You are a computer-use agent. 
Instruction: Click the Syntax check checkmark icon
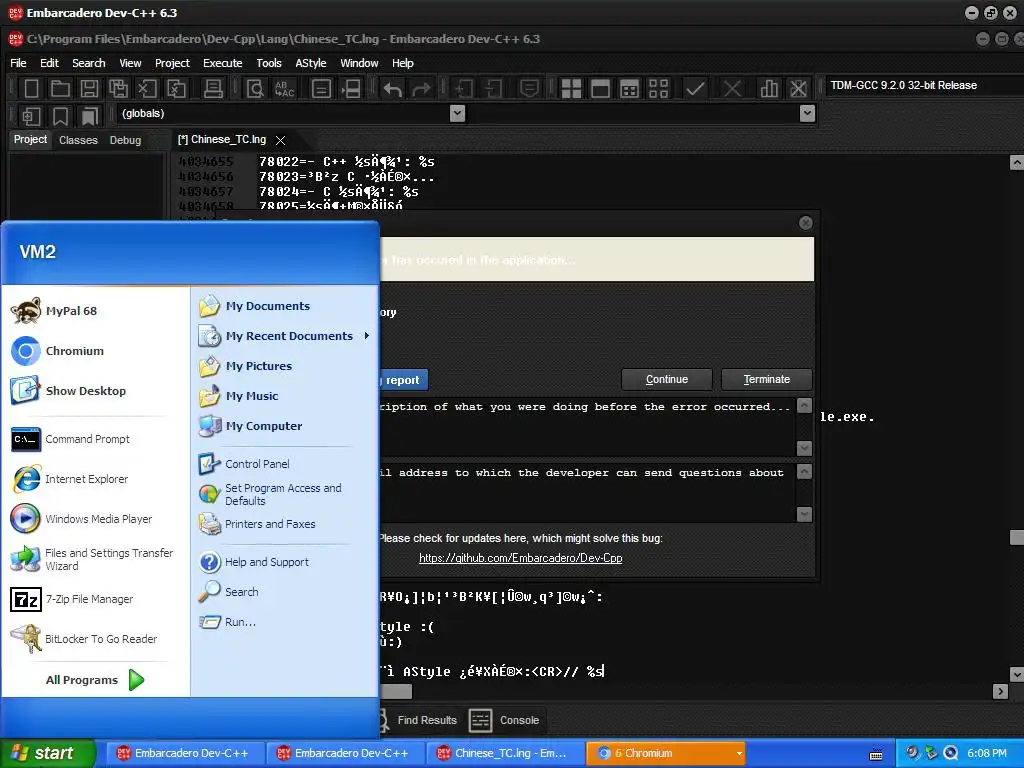[x=695, y=88]
